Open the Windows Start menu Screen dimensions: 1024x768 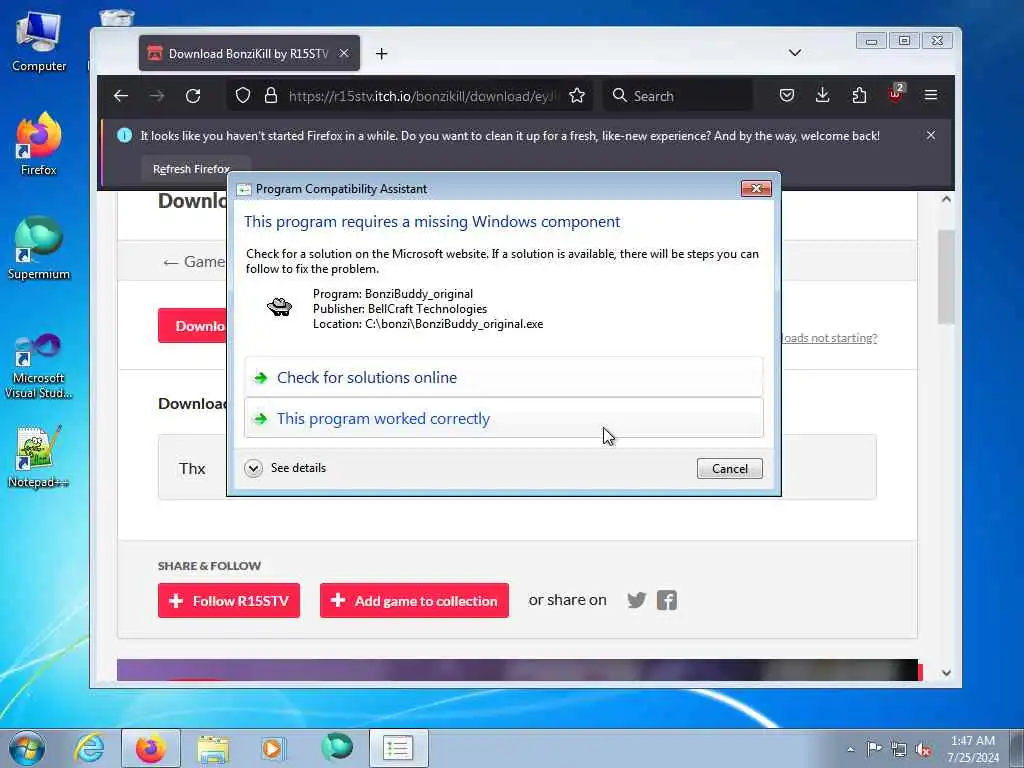[27, 748]
